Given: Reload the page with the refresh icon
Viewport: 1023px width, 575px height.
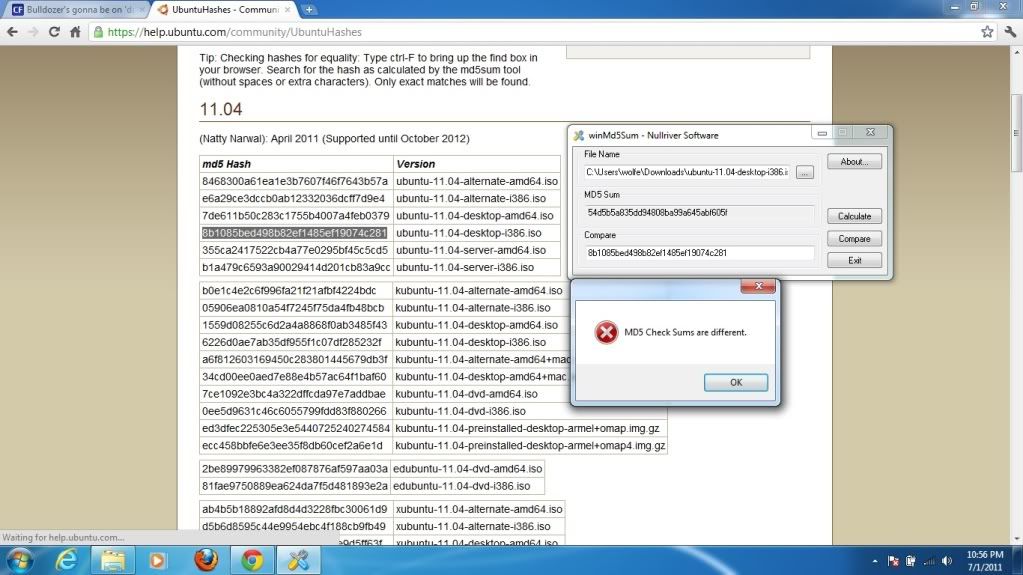Looking at the screenshot, I should [54, 31].
